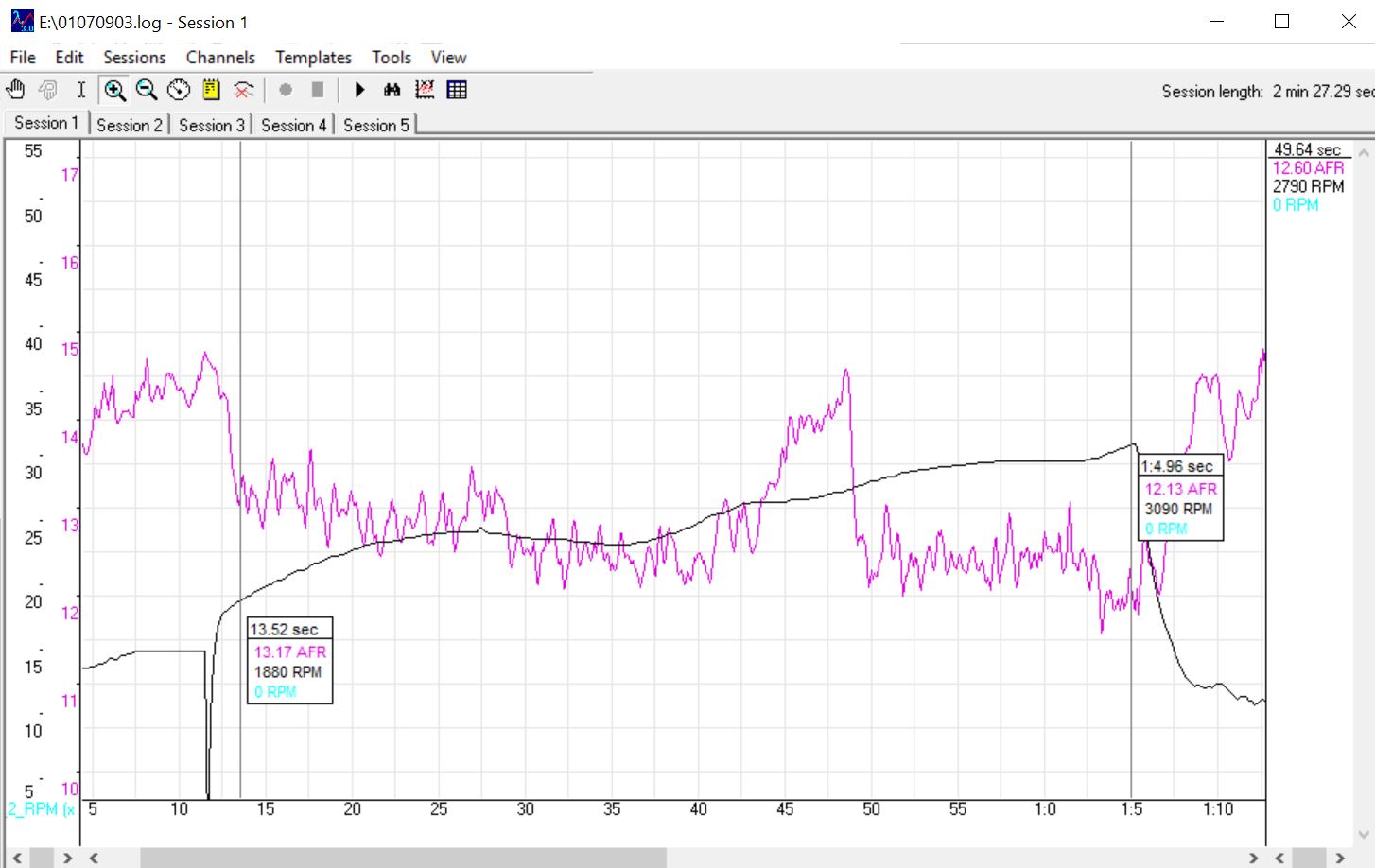Switch to the Session 5 tab
The width and height of the screenshot is (1375, 868).
coord(376,125)
